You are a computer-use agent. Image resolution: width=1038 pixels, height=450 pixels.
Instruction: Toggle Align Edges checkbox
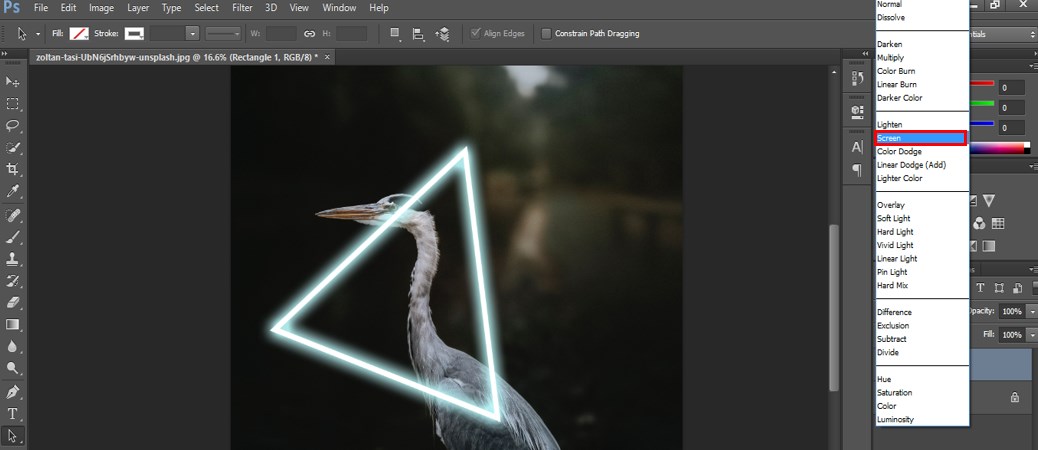pos(475,34)
